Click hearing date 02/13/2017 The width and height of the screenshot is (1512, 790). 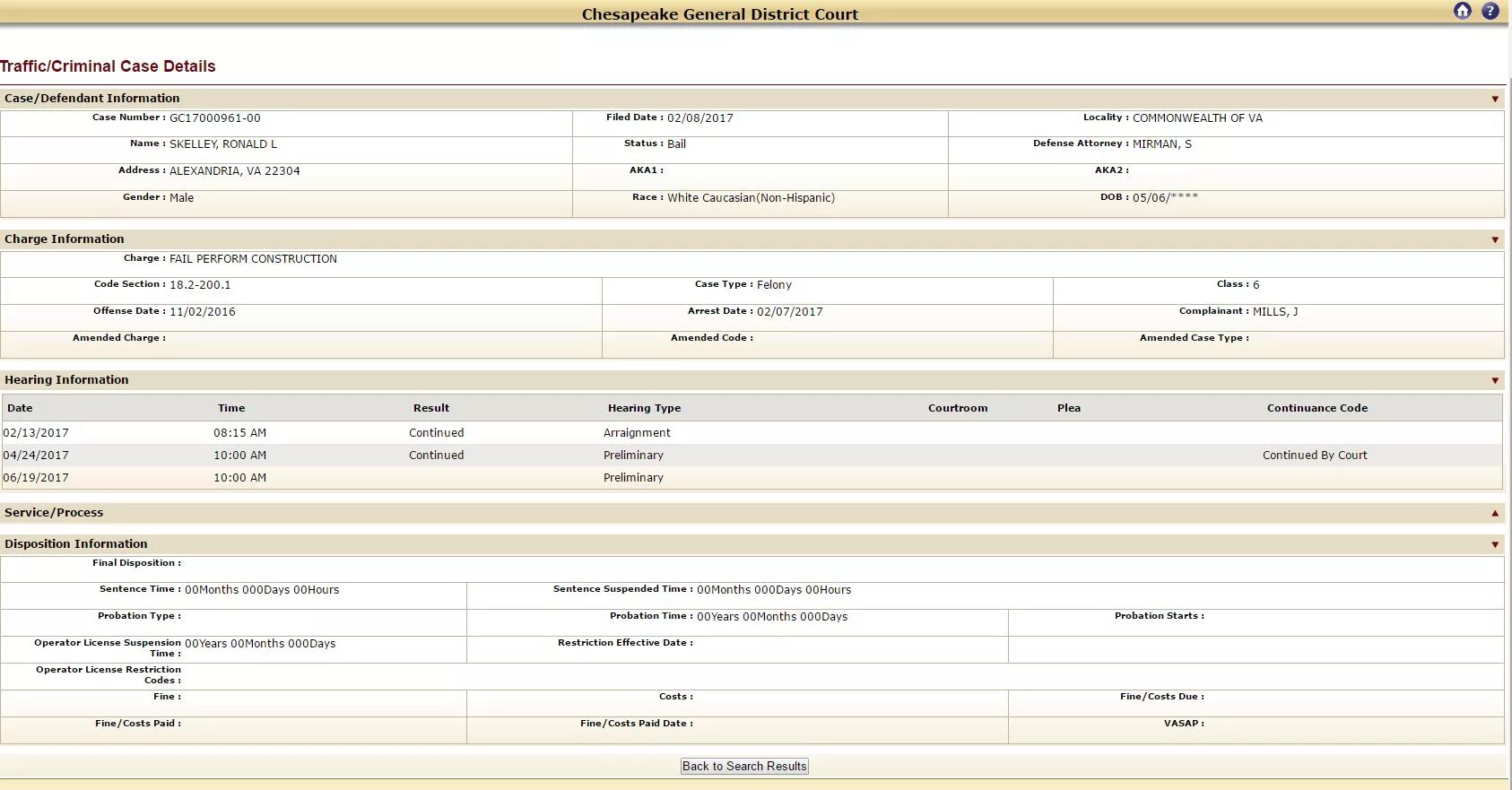point(36,432)
